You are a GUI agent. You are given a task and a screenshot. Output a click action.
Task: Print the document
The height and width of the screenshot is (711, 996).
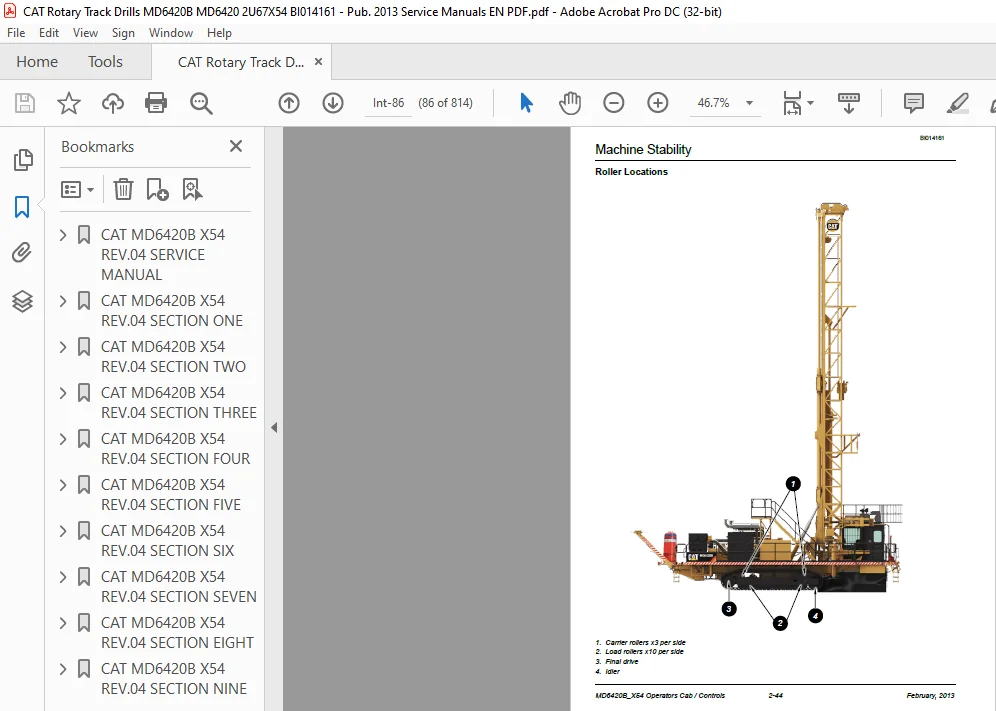[156, 103]
